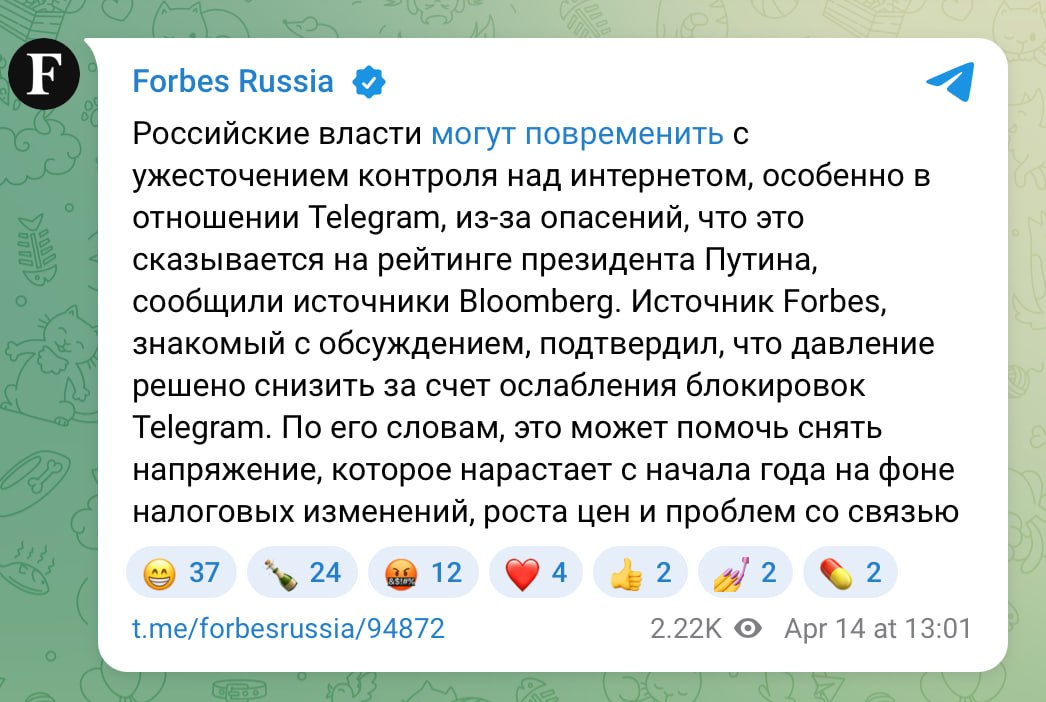Select the champagne bottle reaction with 24
Viewport: 1046px width, 702px height.
[302, 572]
